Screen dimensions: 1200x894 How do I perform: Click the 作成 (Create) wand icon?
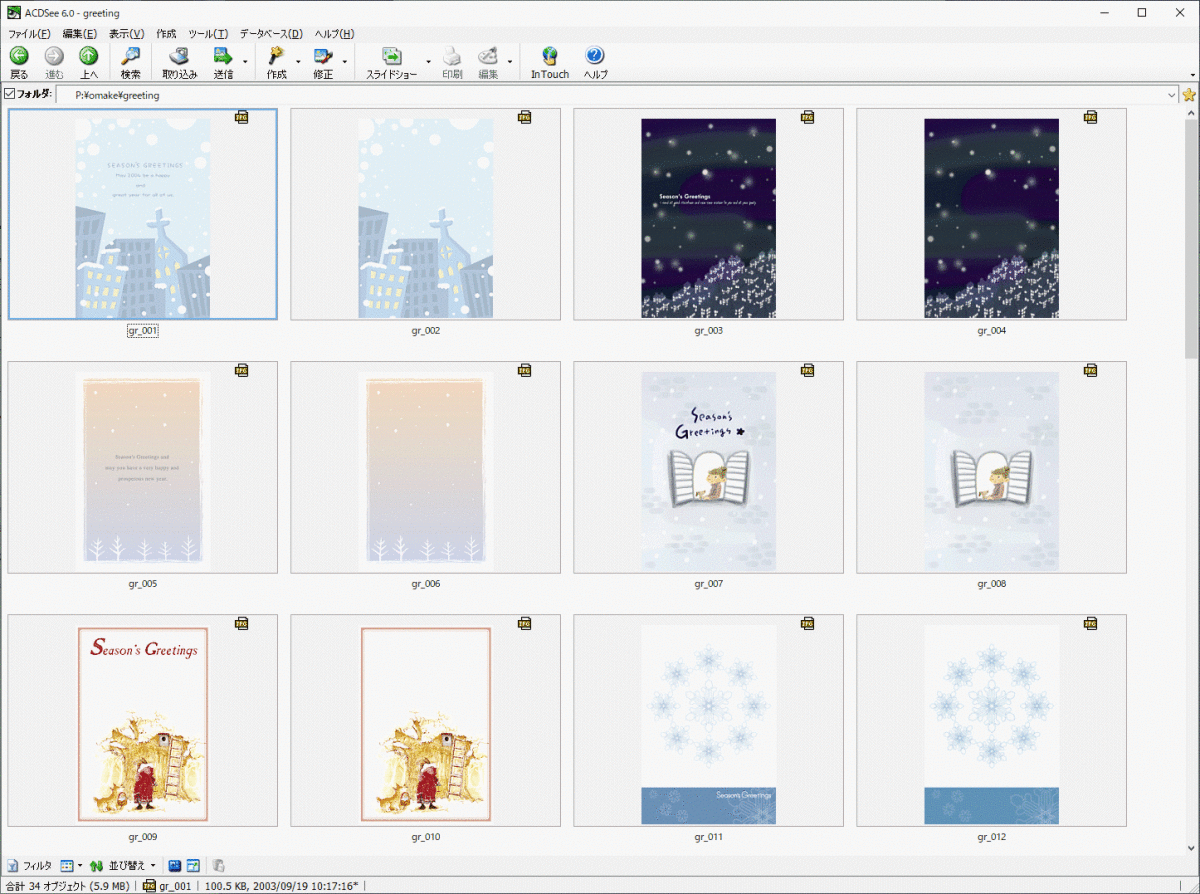277,56
